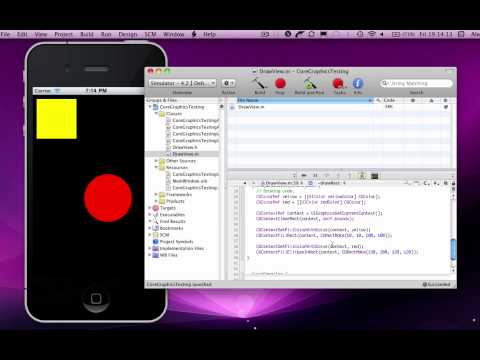480x360 pixels.
Task: Toggle target checkbox for DrawView.m row
Action: click(x=446, y=107)
